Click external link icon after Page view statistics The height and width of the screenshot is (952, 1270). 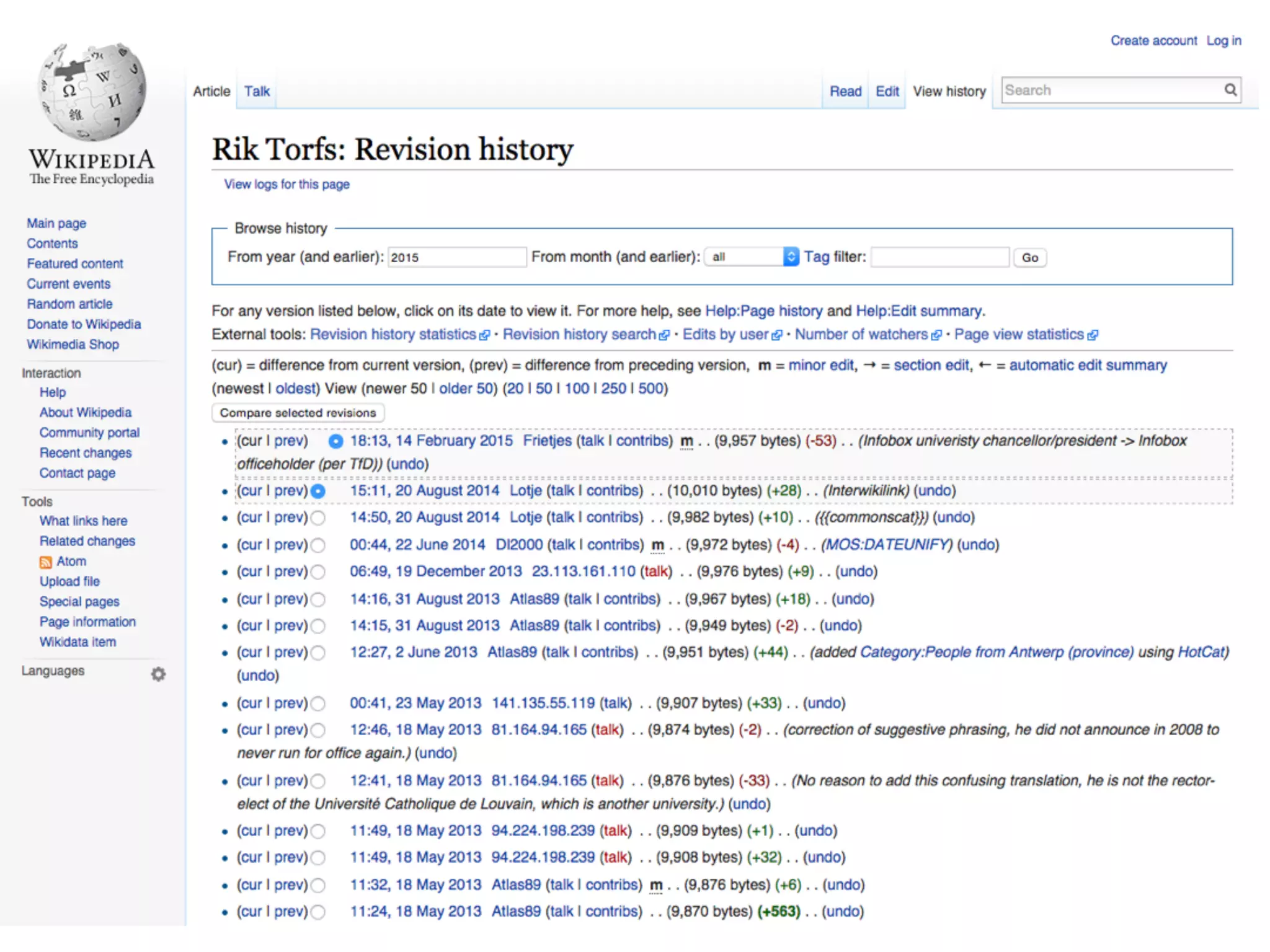(x=1093, y=335)
